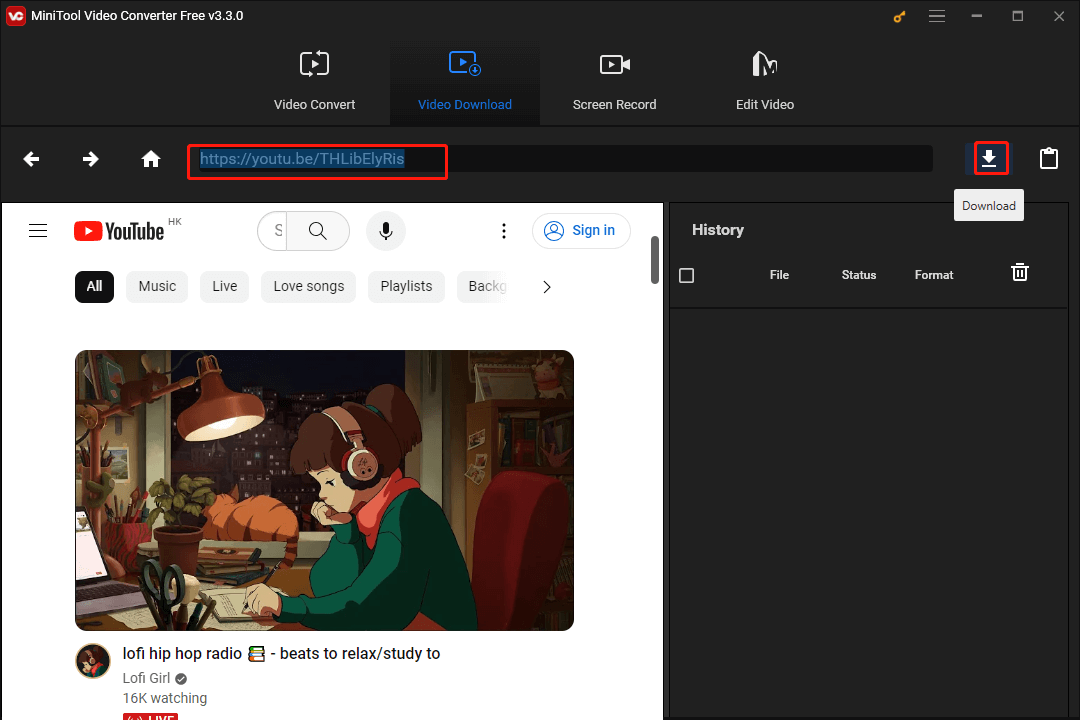
Task: Go back with the left arrow
Action: coord(31,159)
